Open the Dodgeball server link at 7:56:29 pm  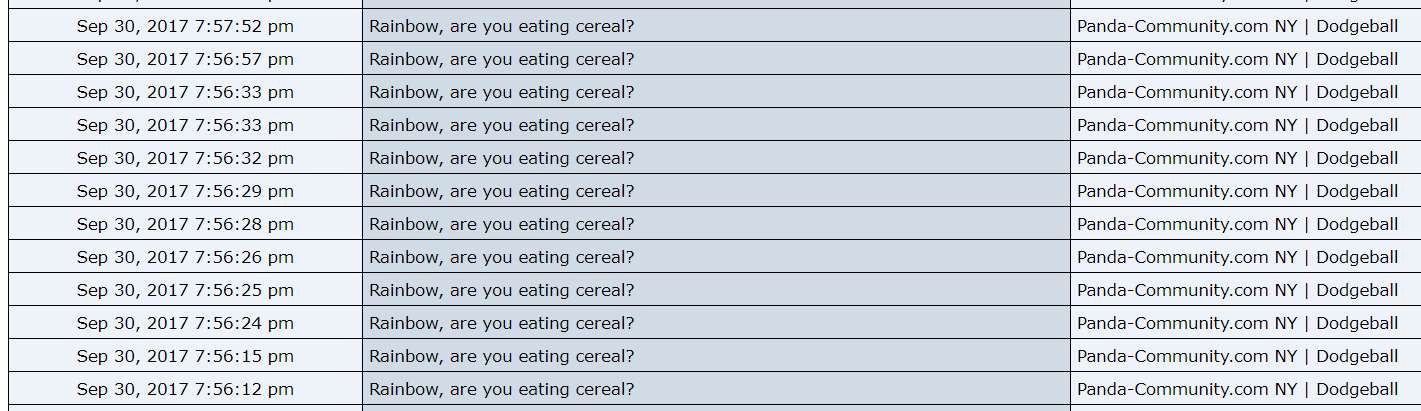click(x=1237, y=191)
